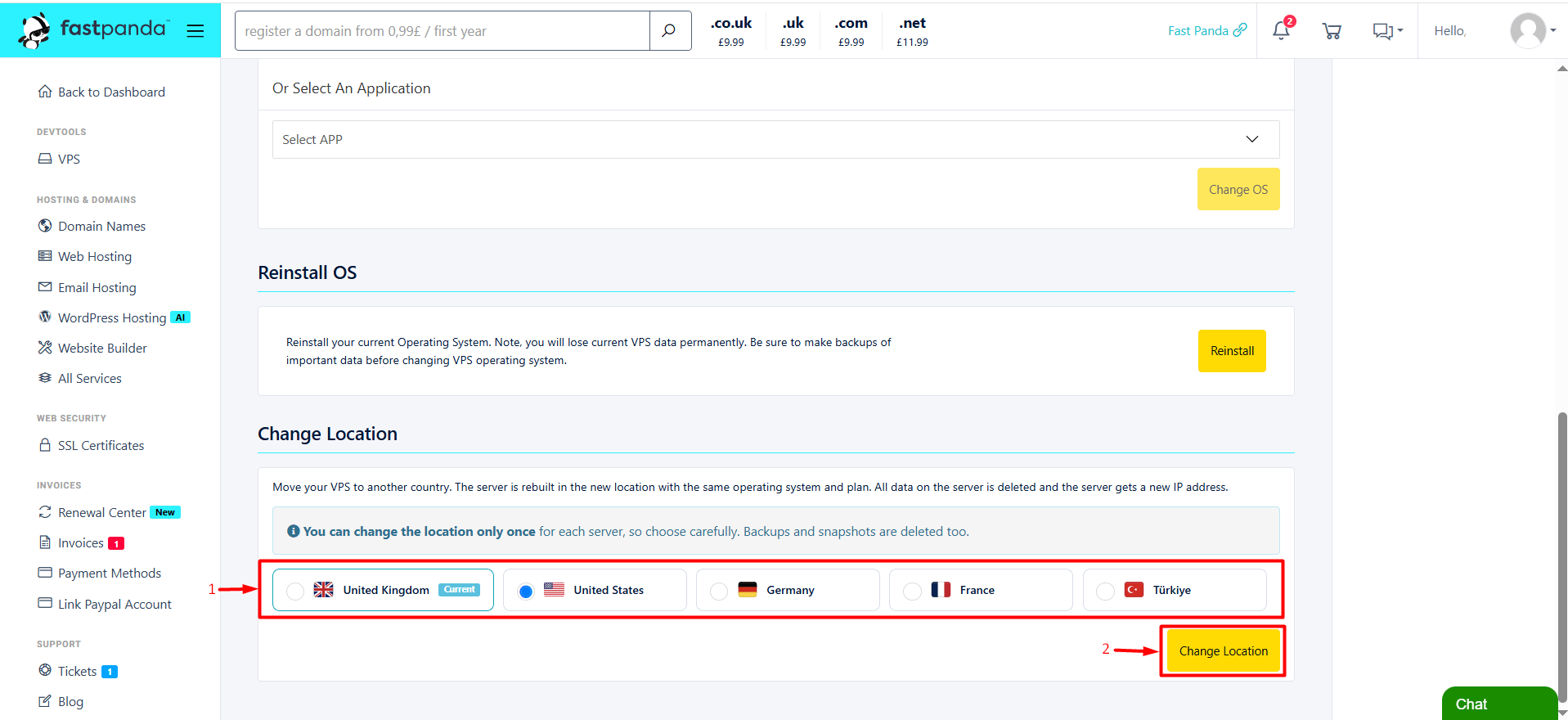Click the .net domain price
Screen dimensions: 1568x720
(x=913, y=31)
